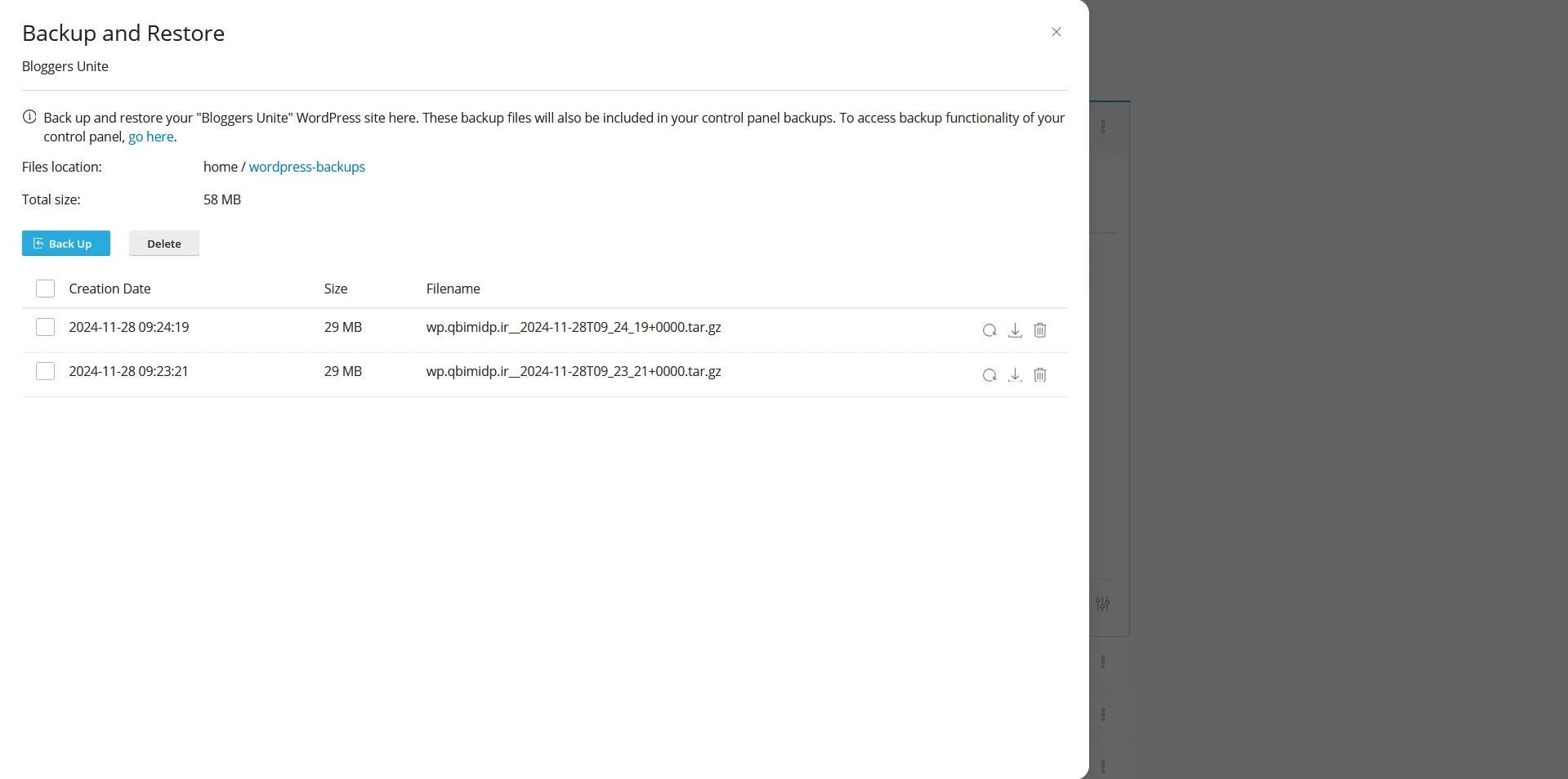Restore the backup created at 09:23:21
This screenshot has width=1568, height=779.
[989, 374]
